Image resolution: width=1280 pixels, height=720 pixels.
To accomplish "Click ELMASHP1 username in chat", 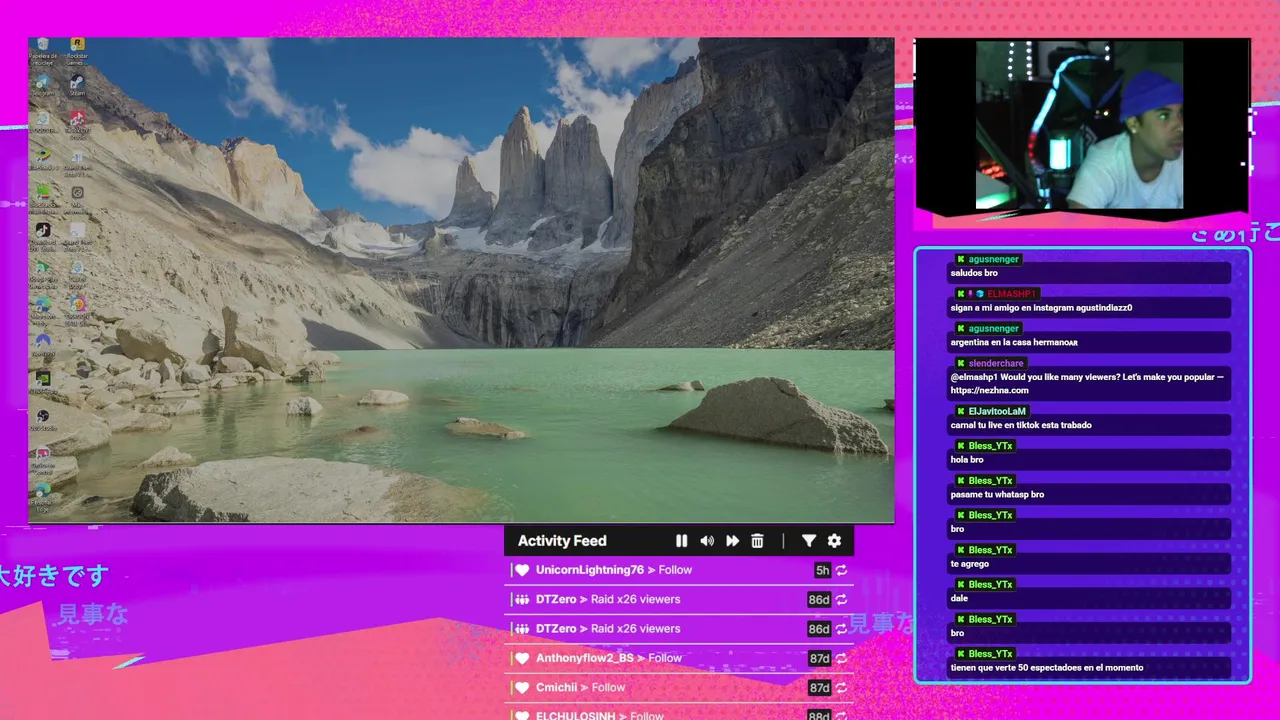I will (1011, 294).
